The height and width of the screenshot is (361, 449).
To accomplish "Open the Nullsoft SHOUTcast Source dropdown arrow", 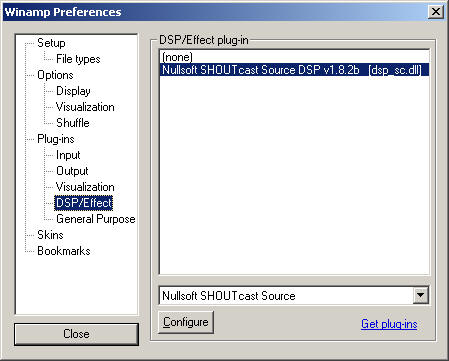I will 421,295.
